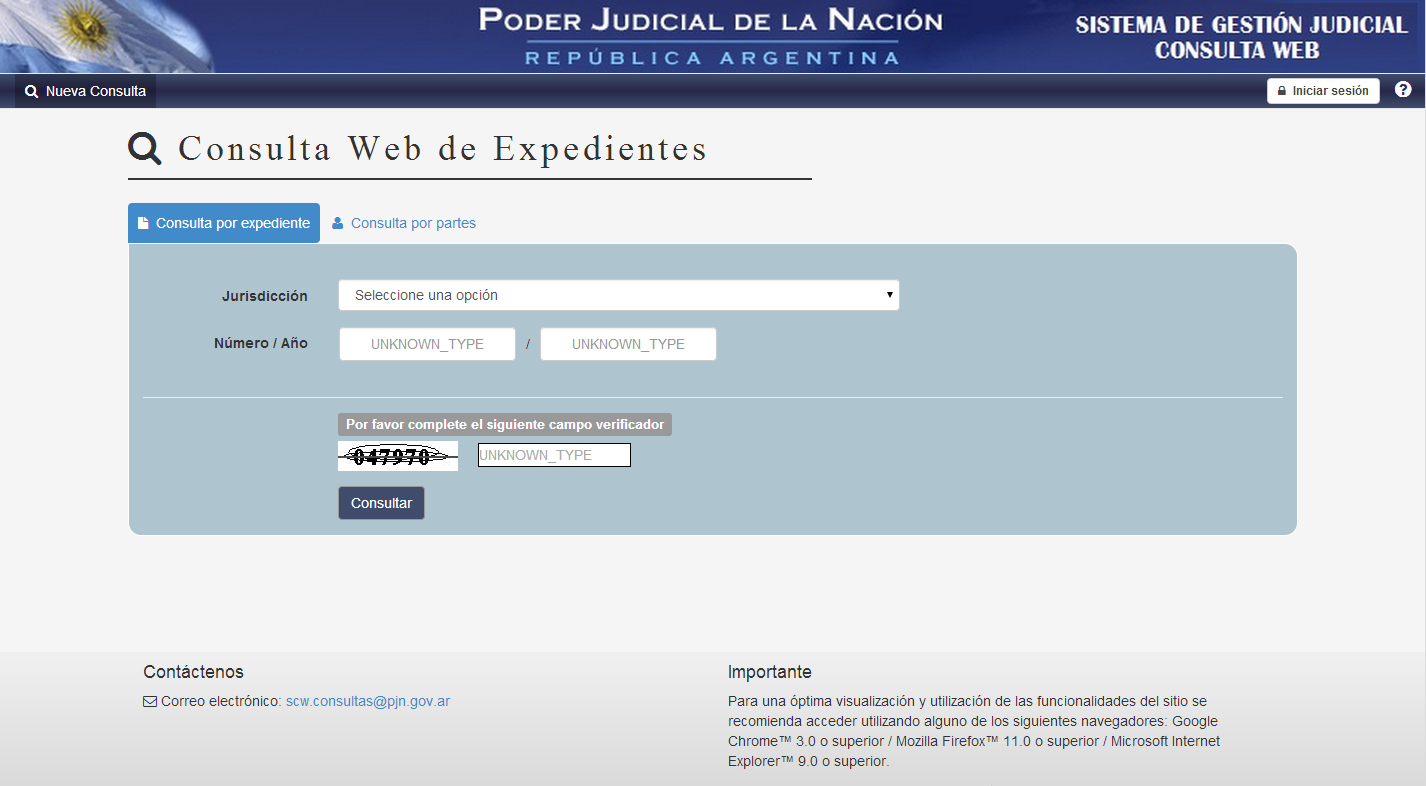Click the captcha image showing 047970
Viewport: 1426px width, 786px height.
click(398, 456)
